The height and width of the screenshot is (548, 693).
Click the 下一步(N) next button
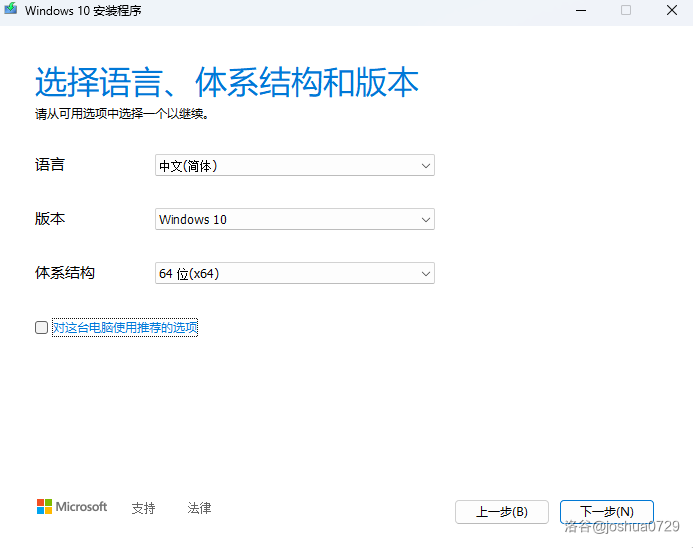tap(606, 512)
